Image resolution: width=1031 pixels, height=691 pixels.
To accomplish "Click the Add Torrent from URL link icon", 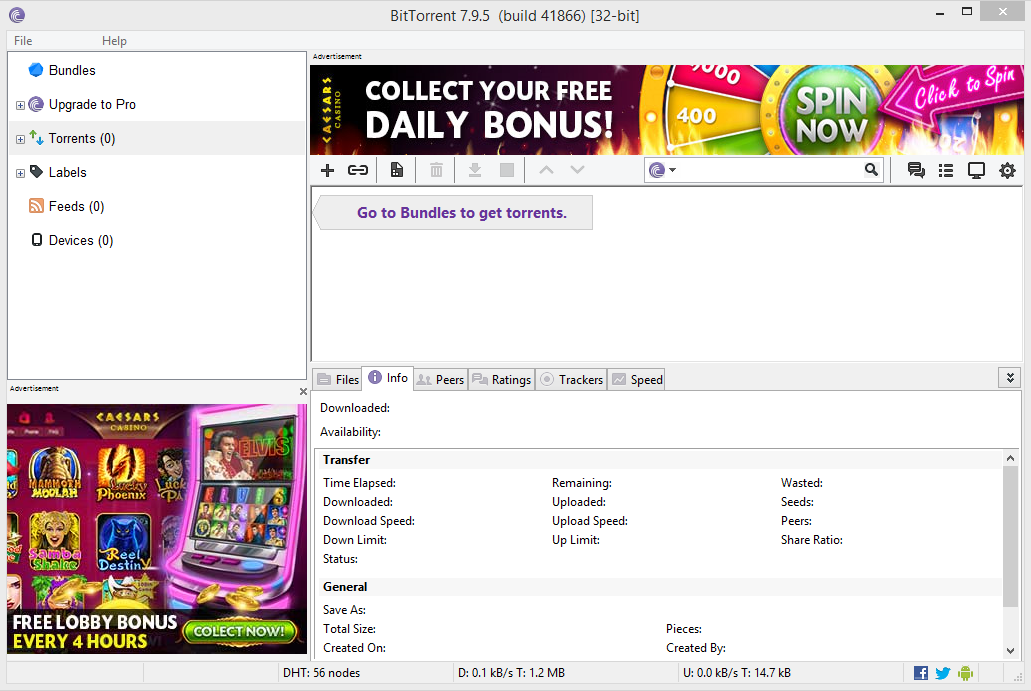I will tap(358, 171).
